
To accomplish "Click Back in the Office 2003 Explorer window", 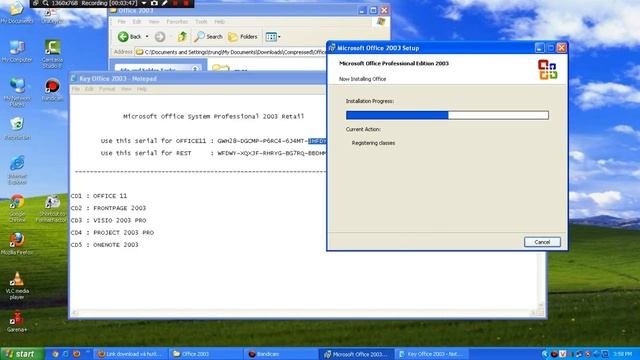I will coord(129,37).
